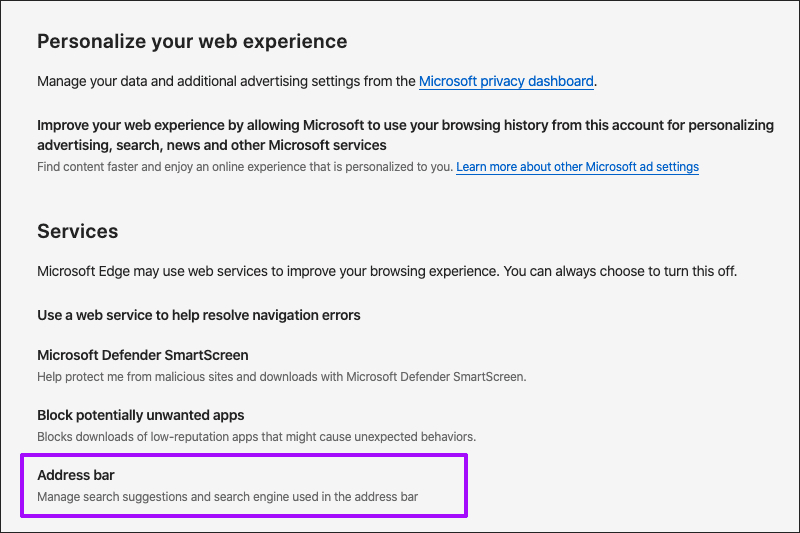Click the Find content faster description text
Screen dimensions: 800x533
click(x=245, y=167)
